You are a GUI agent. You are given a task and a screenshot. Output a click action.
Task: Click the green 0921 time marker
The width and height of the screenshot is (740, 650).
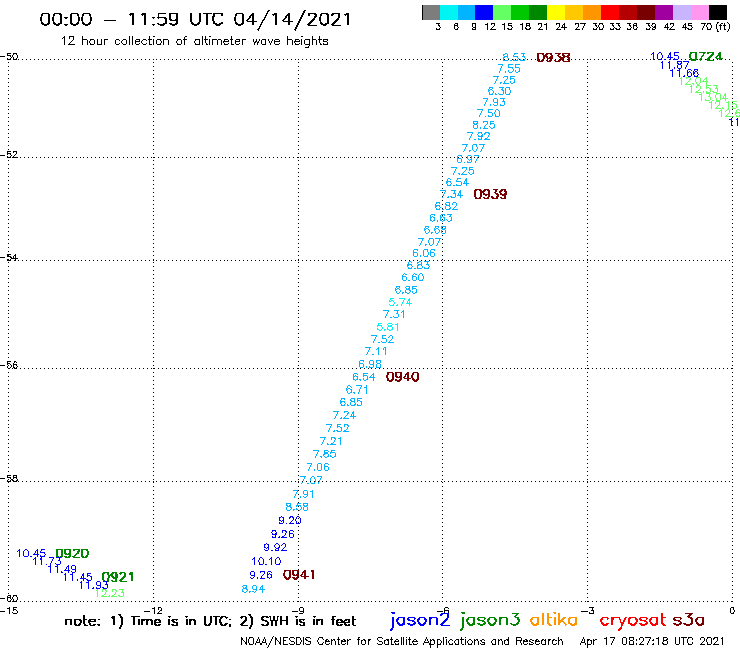[x=118, y=577]
